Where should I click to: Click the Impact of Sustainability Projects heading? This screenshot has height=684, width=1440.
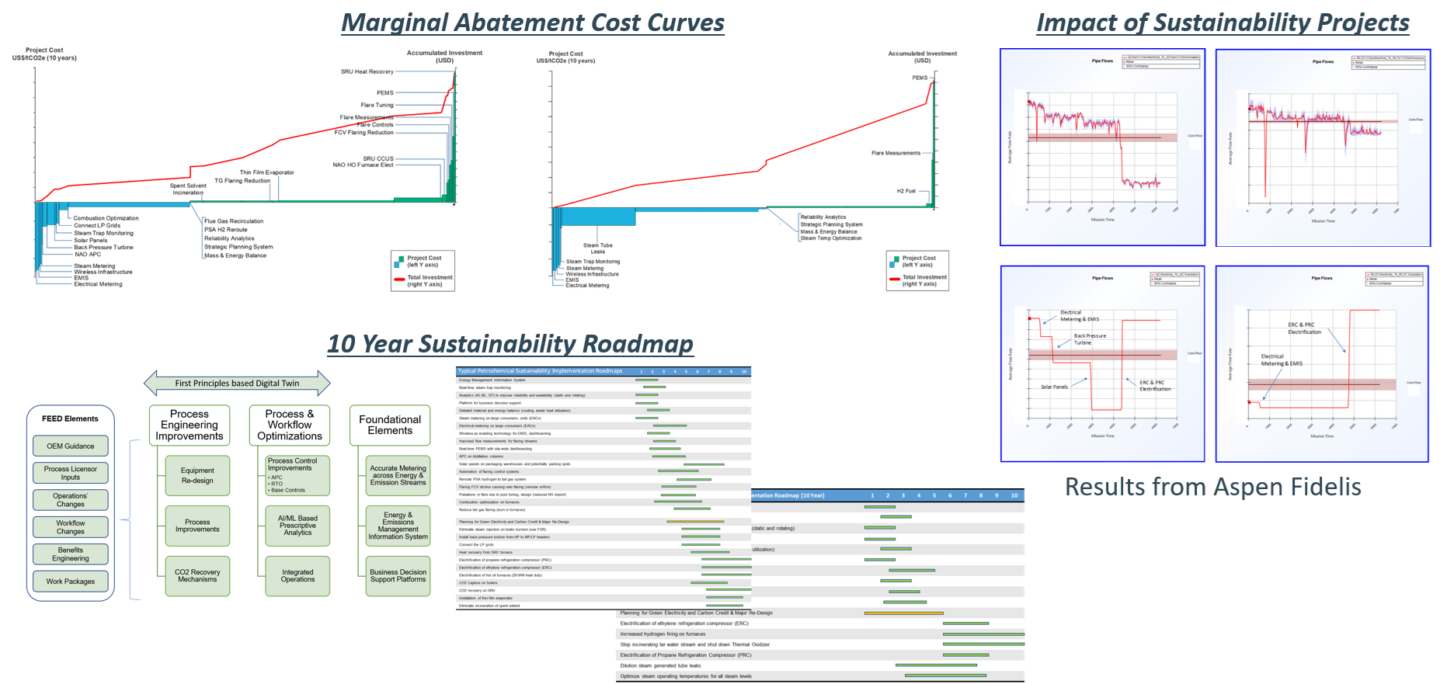pyautogui.click(x=1222, y=22)
